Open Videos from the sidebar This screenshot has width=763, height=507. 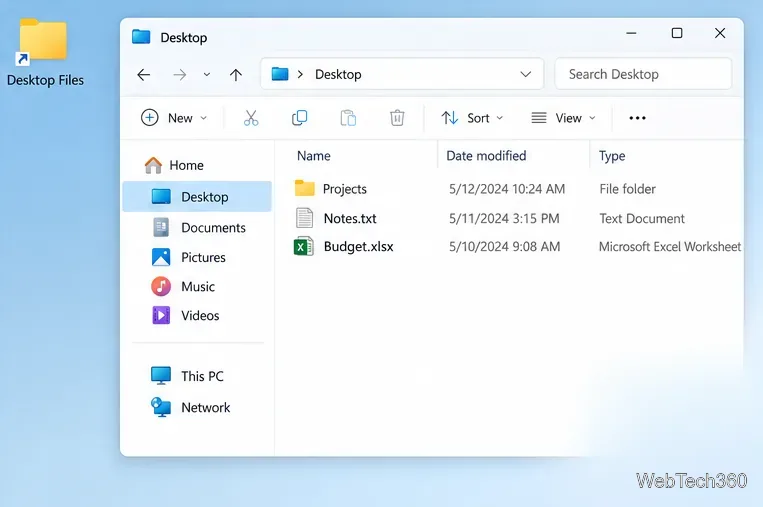(x=185, y=315)
